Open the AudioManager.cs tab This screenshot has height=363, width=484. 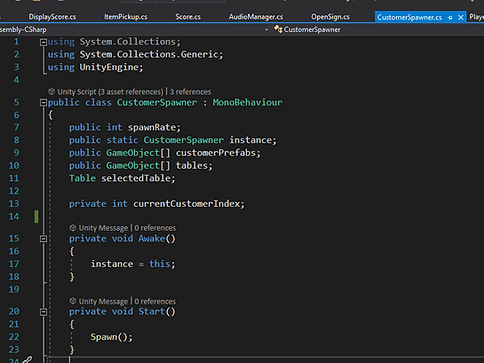pos(256,17)
